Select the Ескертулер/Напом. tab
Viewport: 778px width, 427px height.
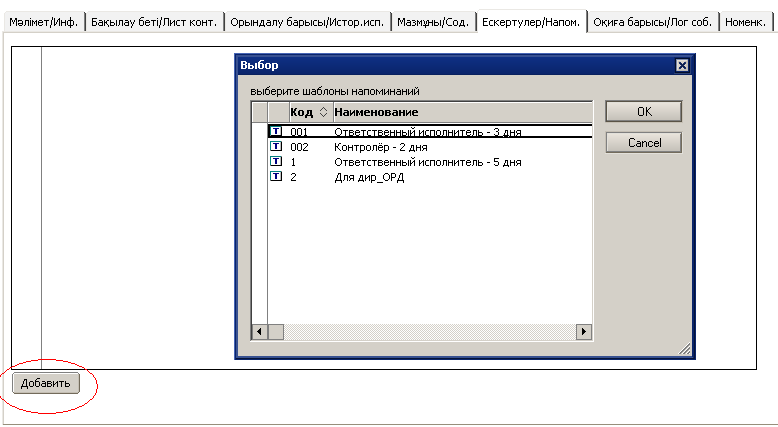pos(531,22)
